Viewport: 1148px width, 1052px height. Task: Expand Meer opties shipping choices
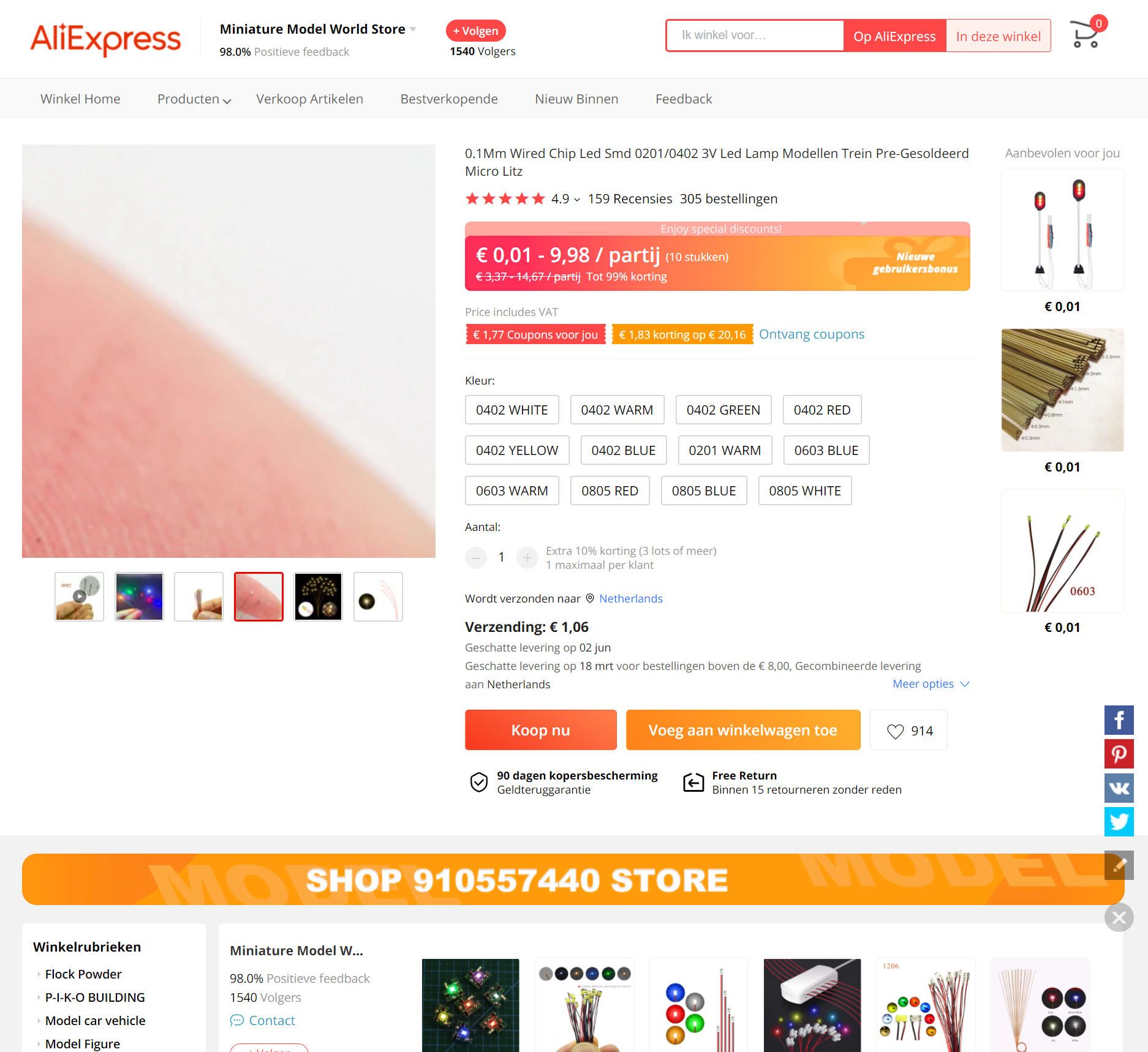coord(931,683)
